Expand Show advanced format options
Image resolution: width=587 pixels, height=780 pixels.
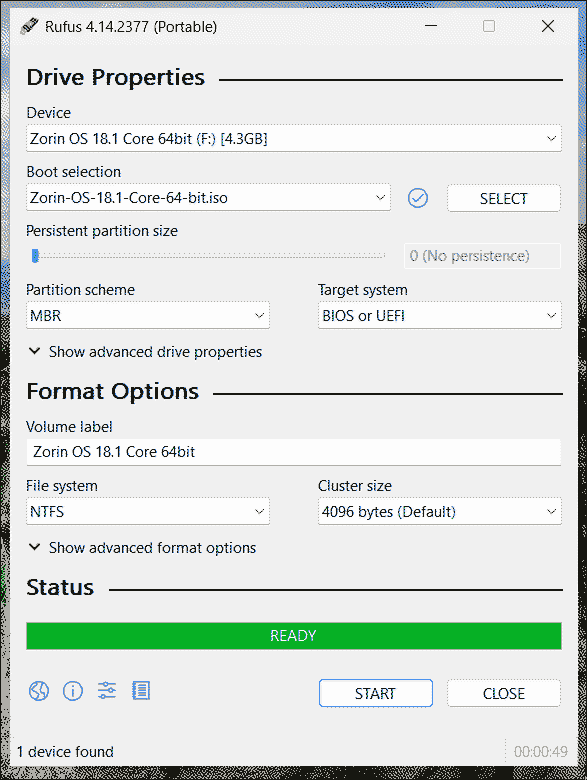142,548
